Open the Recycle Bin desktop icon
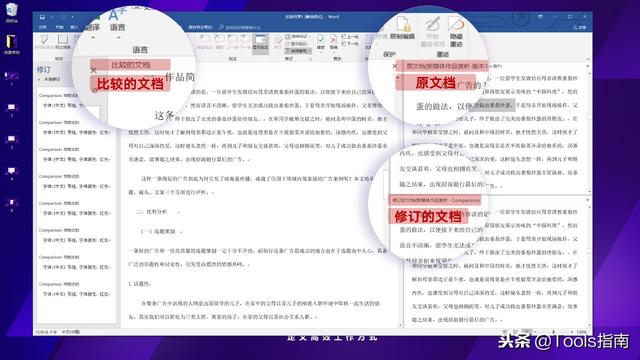The height and width of the screenshot is (360, 640). click(12, 12)
